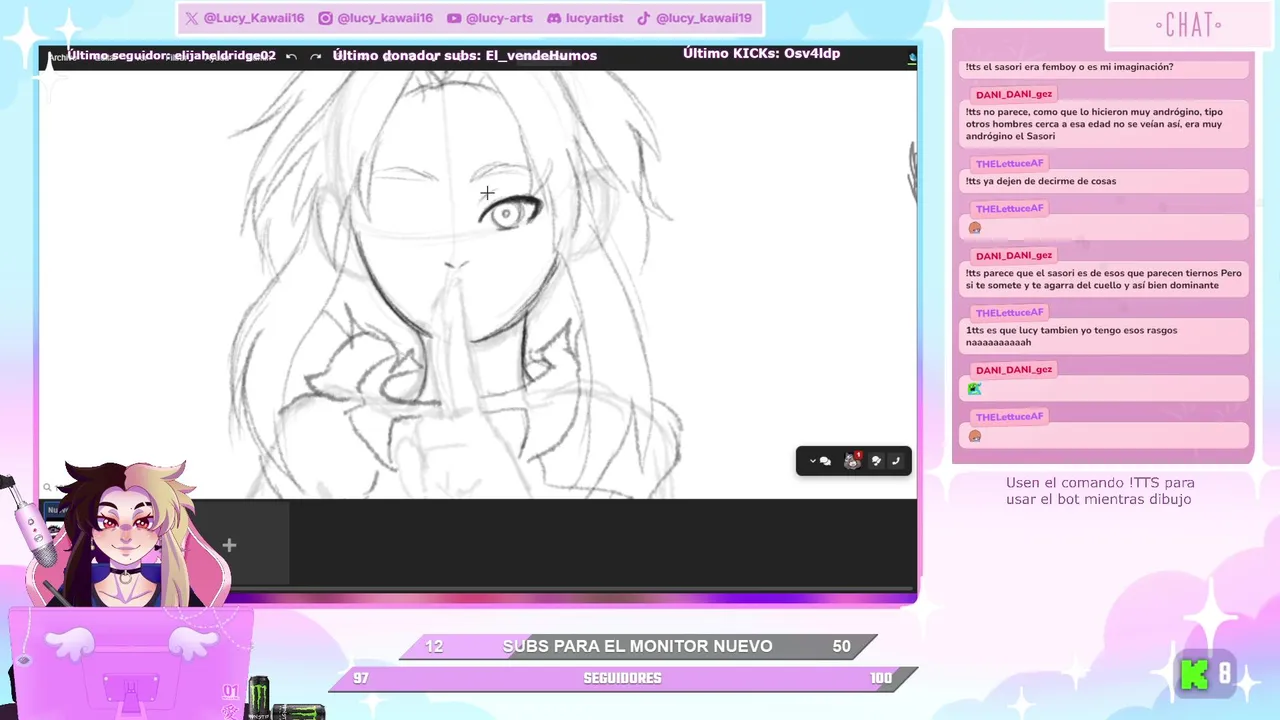Click the drawn open eye on the sketch canvas
This screenshot has width=1280, height=720.
pos(513,213)
